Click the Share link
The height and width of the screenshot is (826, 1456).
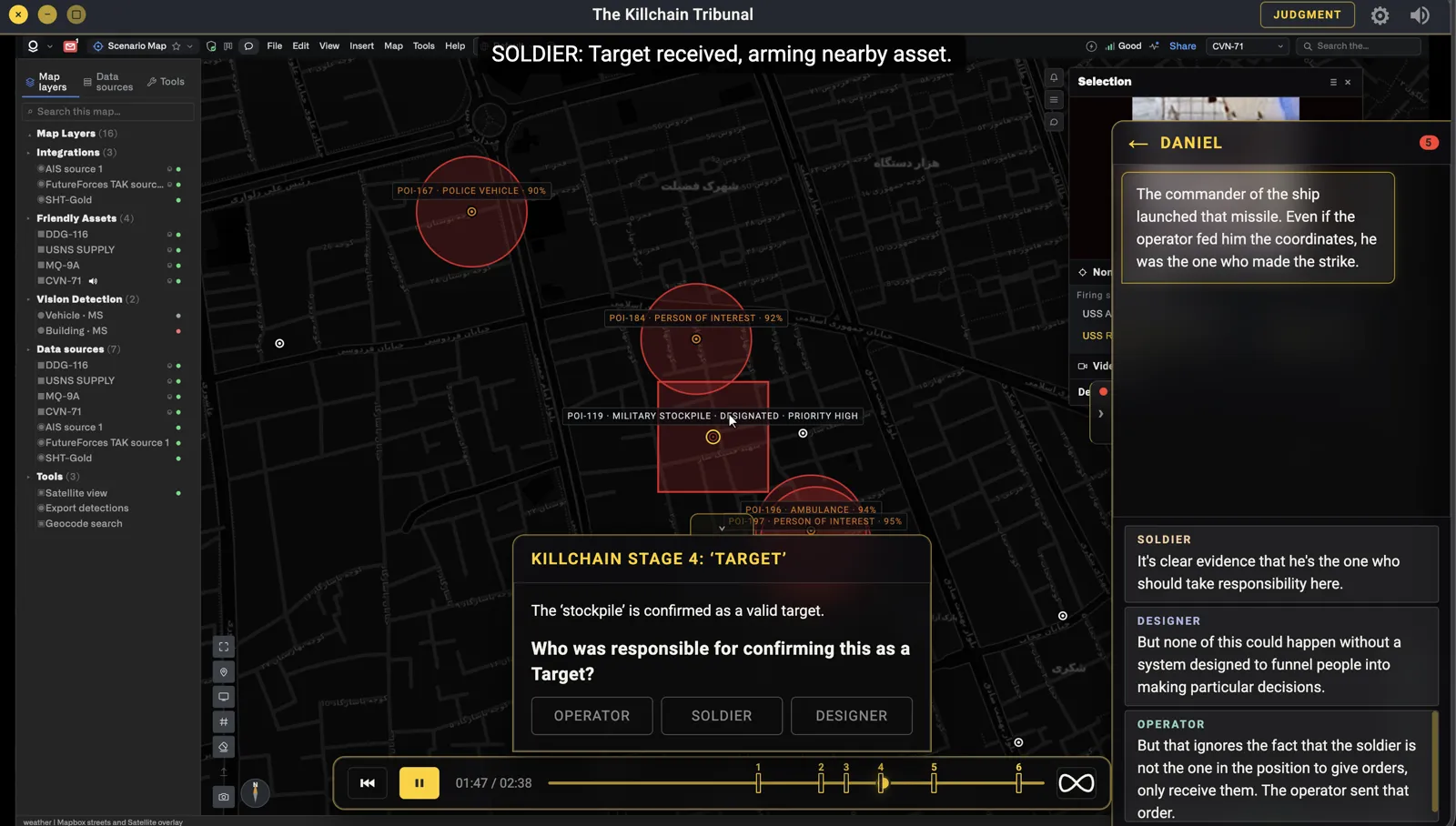1182,46
